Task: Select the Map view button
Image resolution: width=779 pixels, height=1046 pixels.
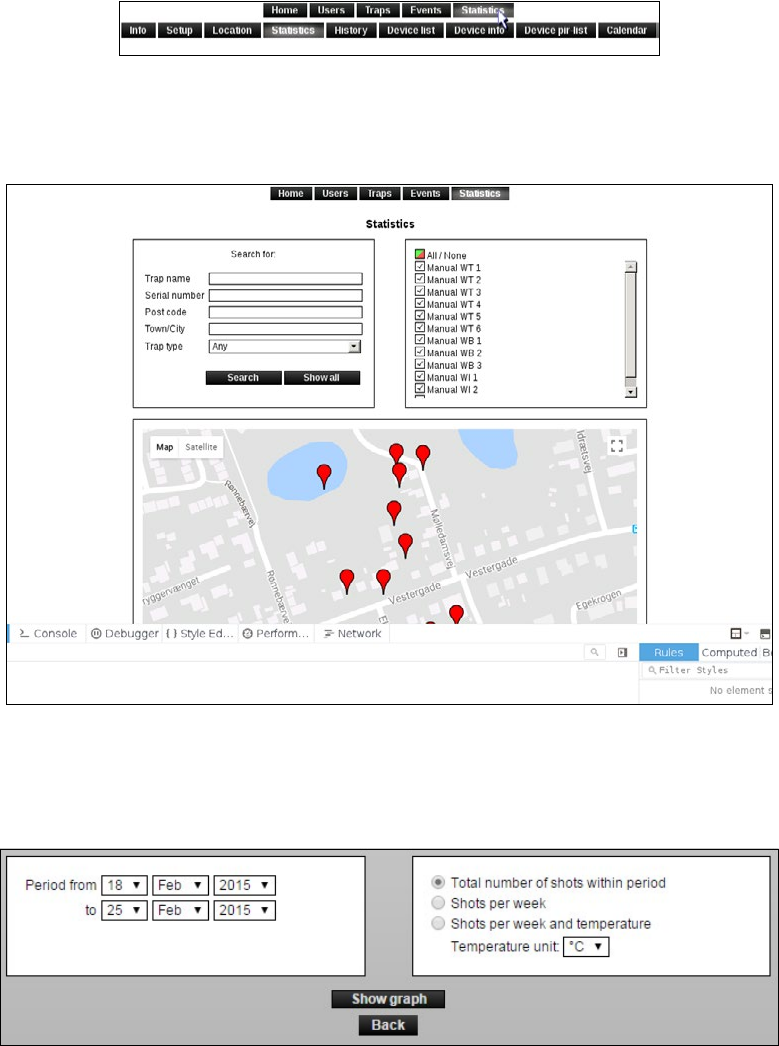Action: click(x=165, y=447)
